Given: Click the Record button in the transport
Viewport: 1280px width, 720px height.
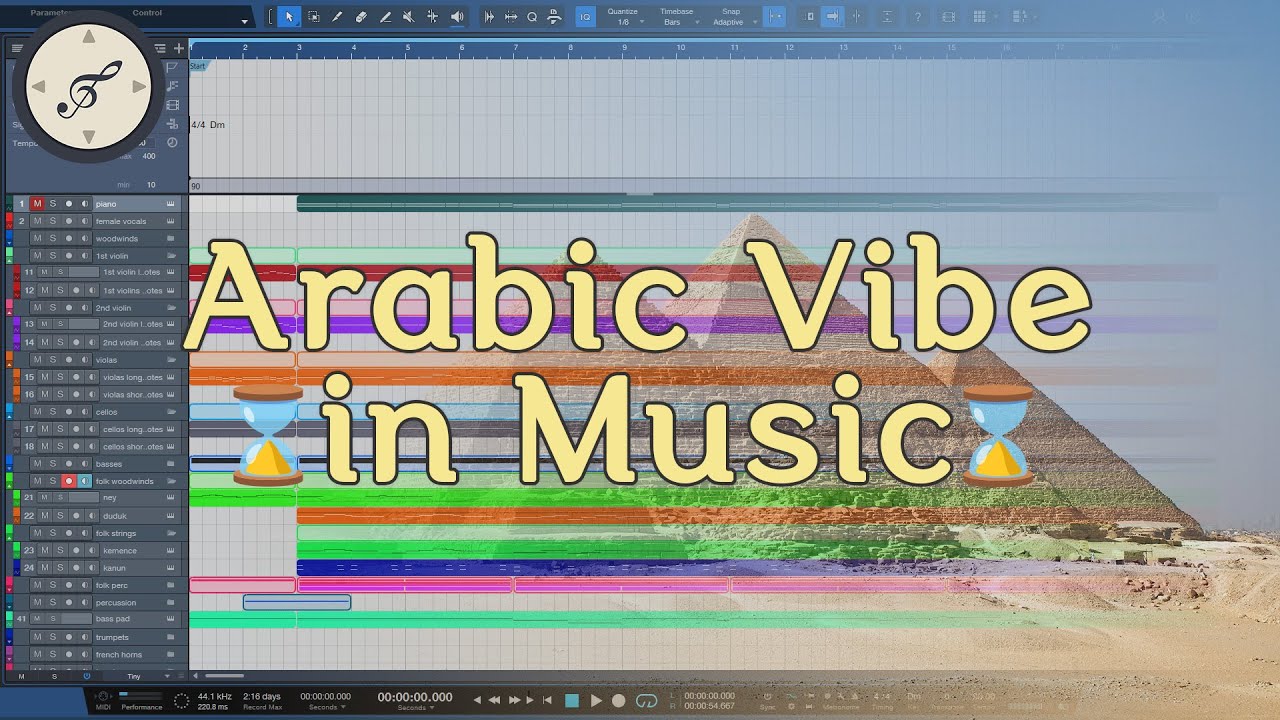Looking at the screenshot, I should [619, 701].
